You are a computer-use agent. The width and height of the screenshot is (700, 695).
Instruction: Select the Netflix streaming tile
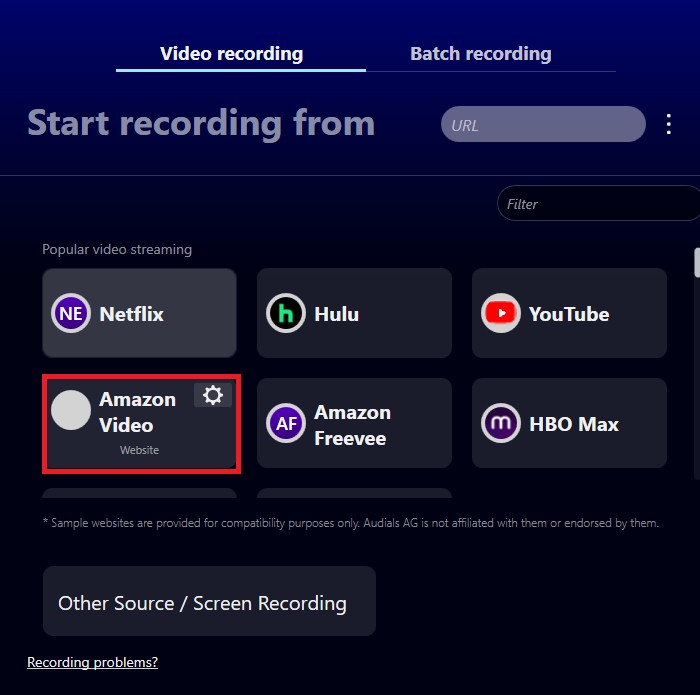(x=139, y=313)
